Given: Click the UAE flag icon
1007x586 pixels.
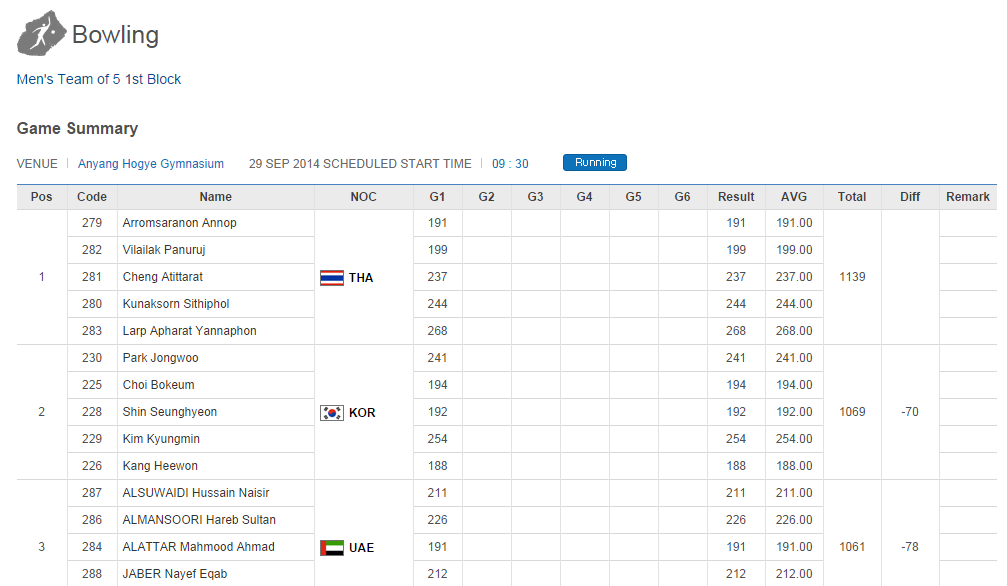Looking at the screenshot, I should 331,547.
